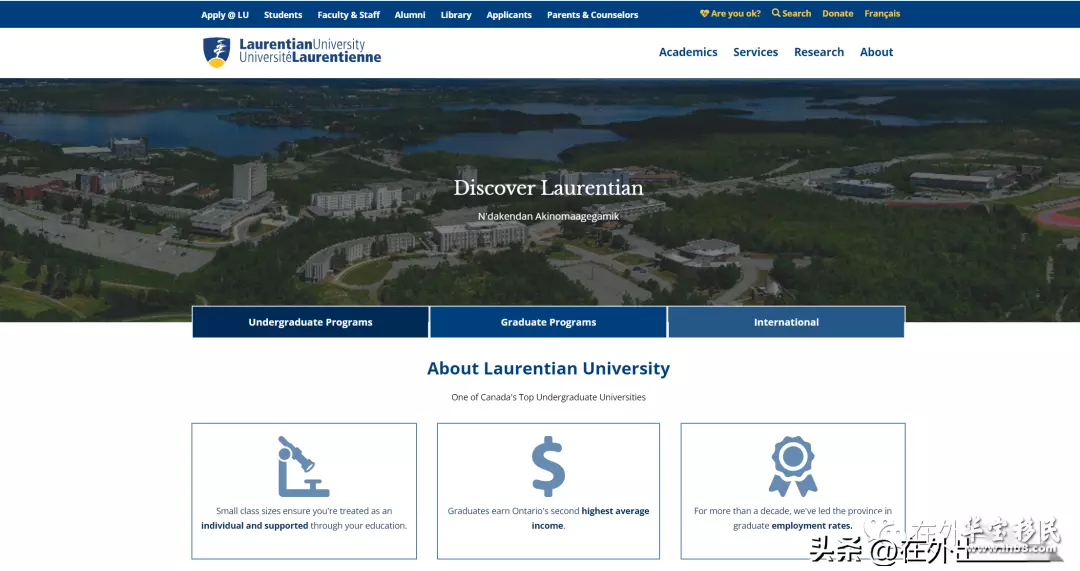1080x571 pixels.
Task: Select Applicants in top bar
Action: click(x=509, y=14)
